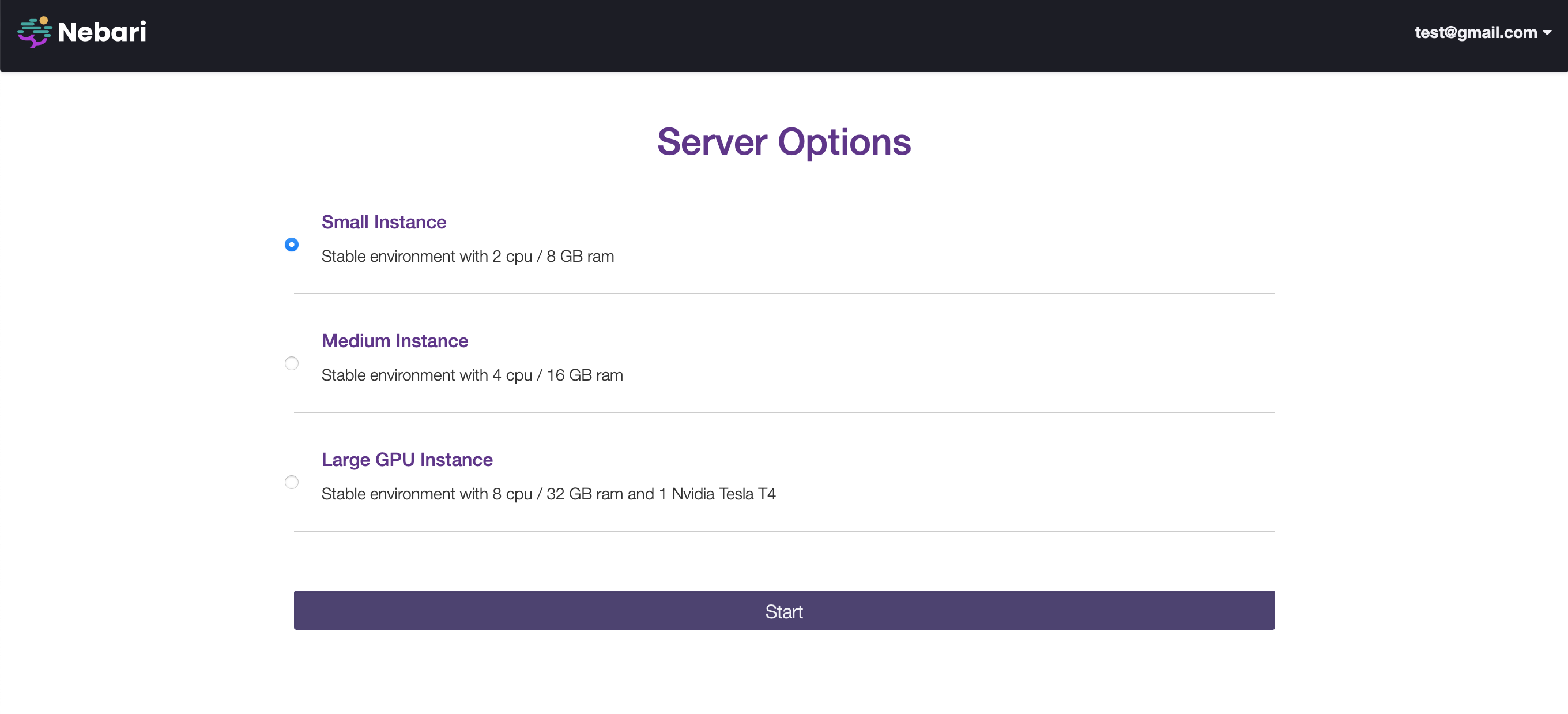Select the Large GPU Instance radio button
The height and width of the screenshot is (714, 1568).
292,482
